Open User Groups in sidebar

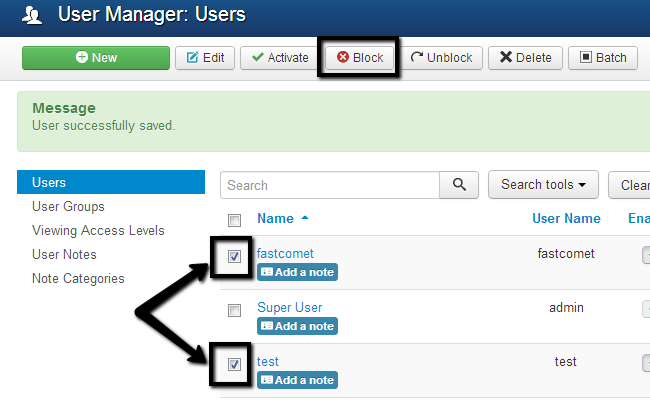tap(68, 207)
